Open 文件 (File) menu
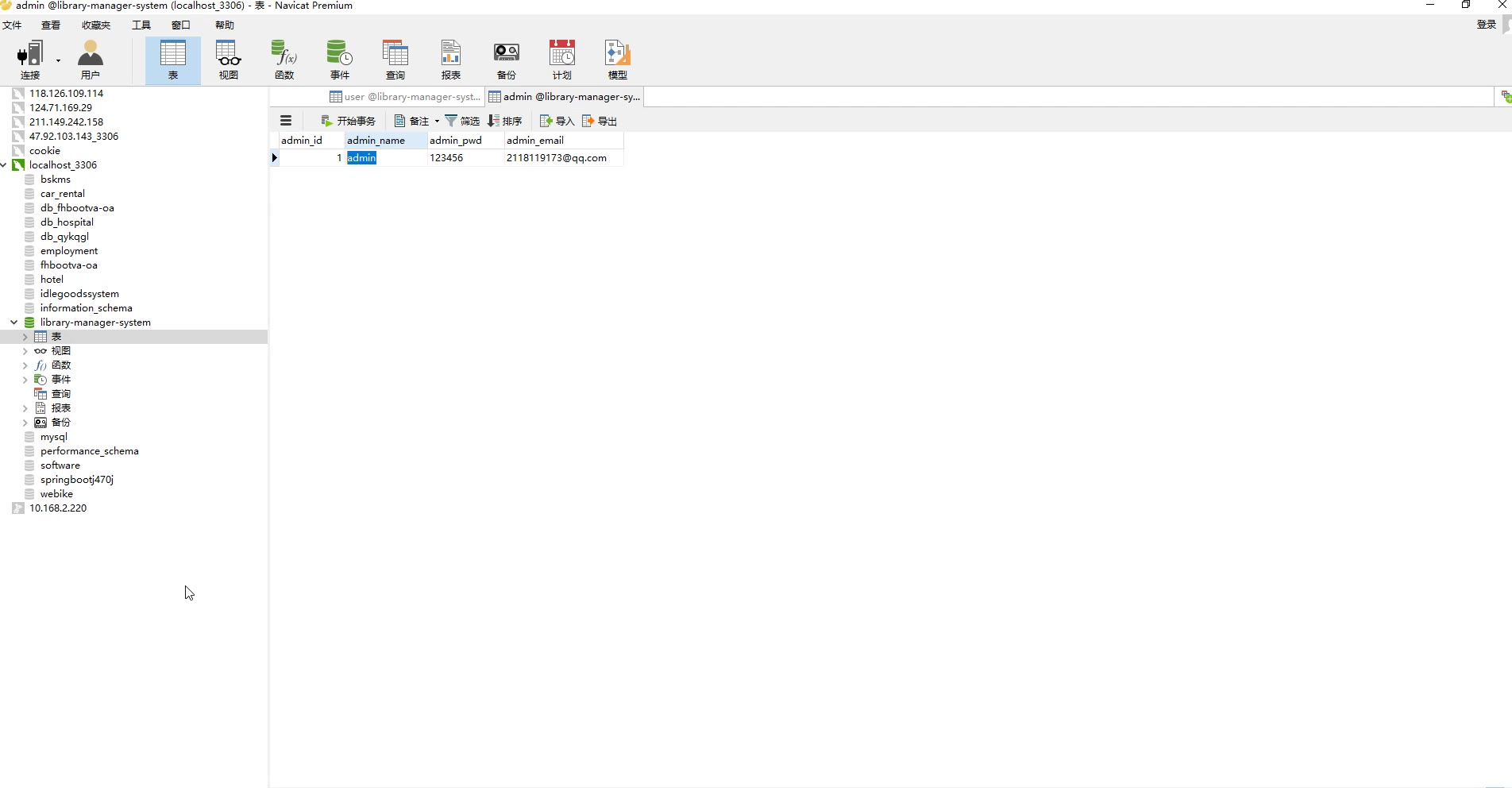 point(12,25)
